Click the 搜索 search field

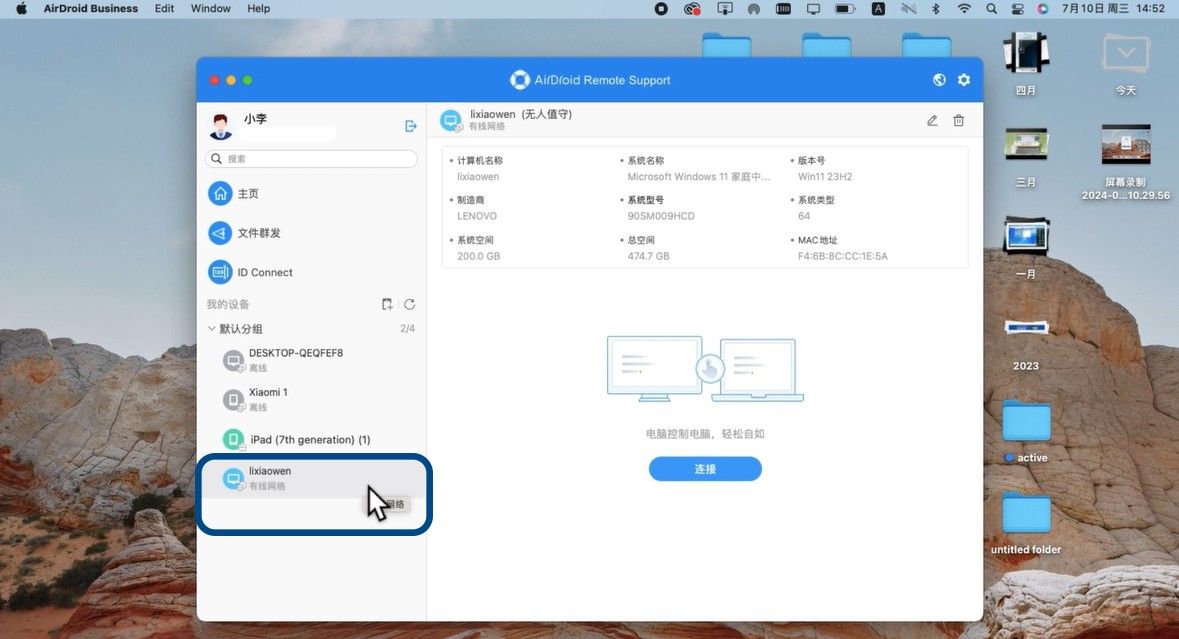(x=311, y=159)
